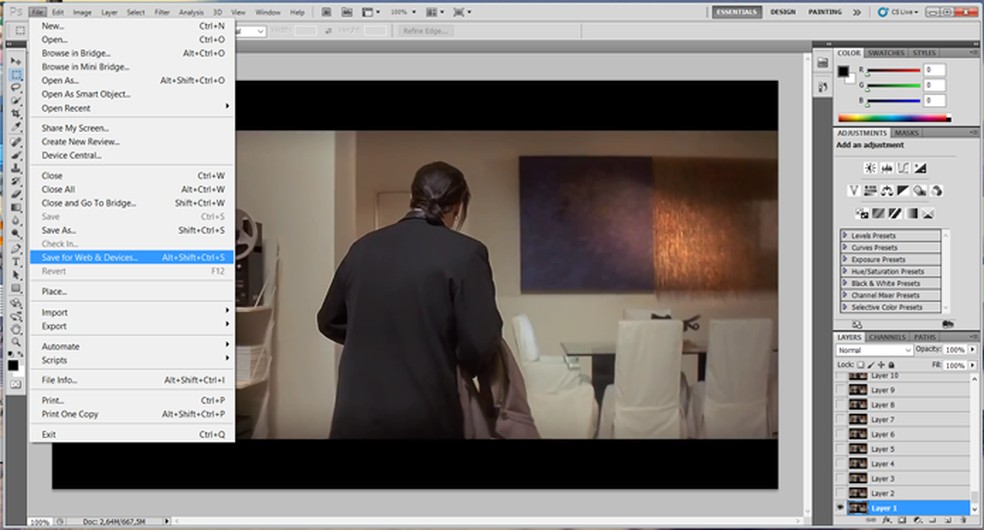The image size is (984, 530).
Task: Add a Threshold adjustment
Action: (895, 214)
